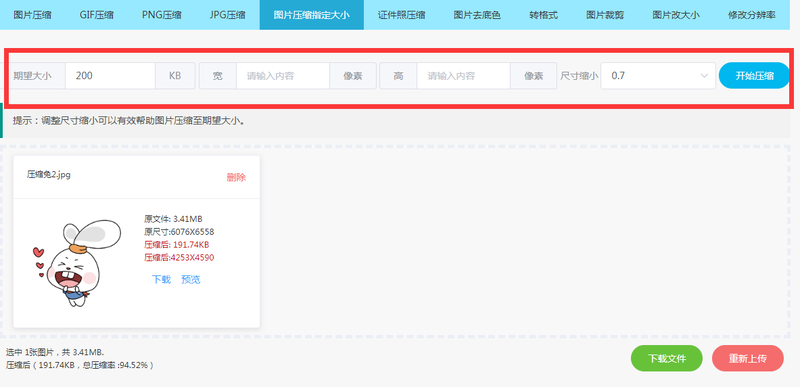This screenshot has height=387, width=800.
Task: Focus the 宽 pixel width input
Action: pyautogui.click(x=283, y=76)
